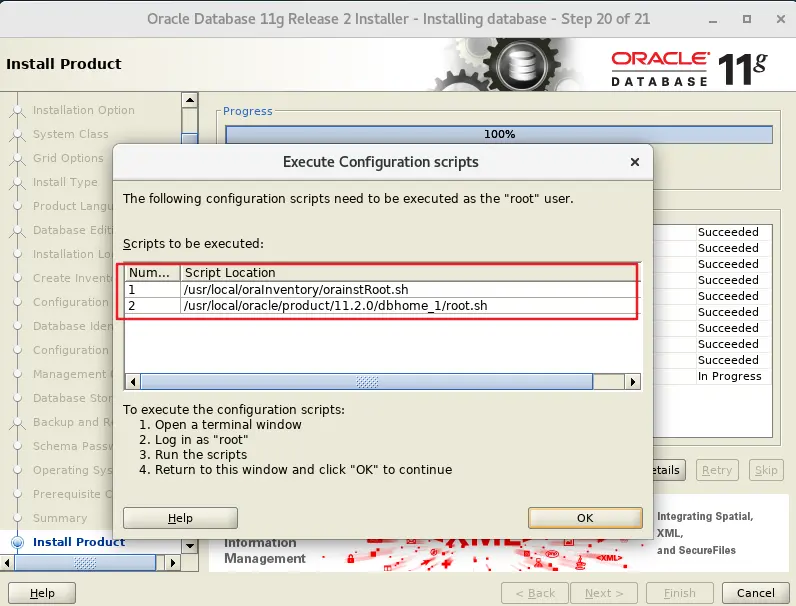796x606 pixels.
Task: Open Help in the configuration scripts dialog
Action: click(x=180, y=518)
